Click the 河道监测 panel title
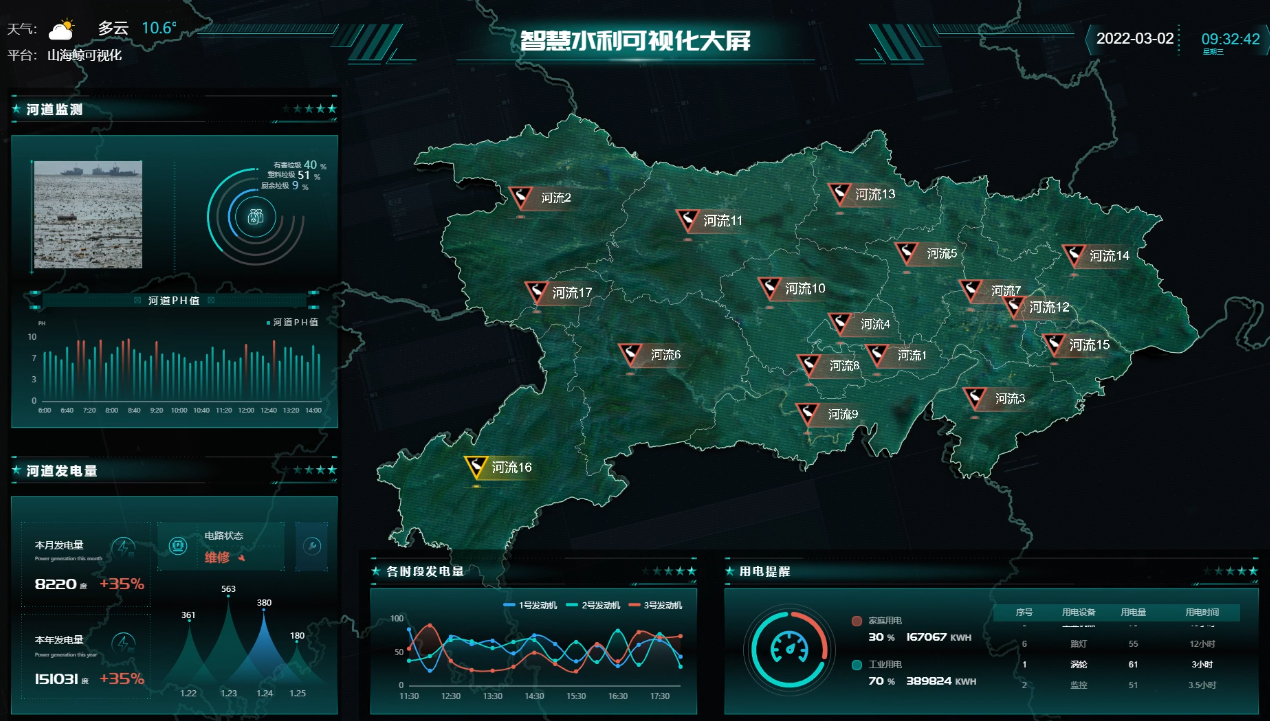 pos(55,109)
